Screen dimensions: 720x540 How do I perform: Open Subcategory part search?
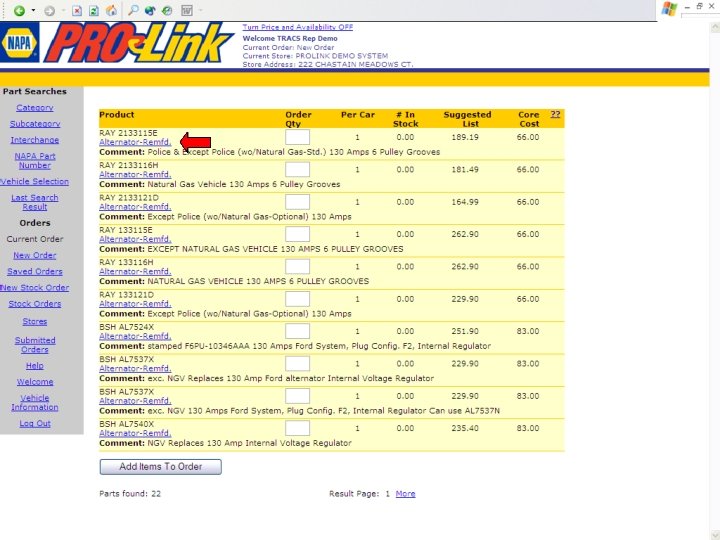(35, 124)
